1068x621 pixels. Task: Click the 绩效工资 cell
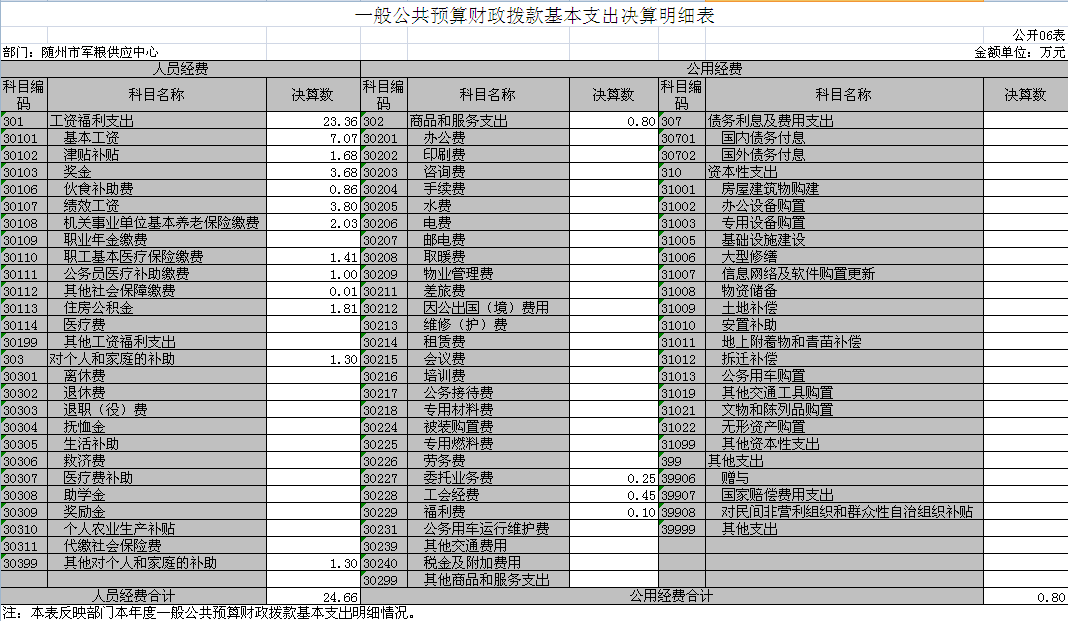click(157, 206)
